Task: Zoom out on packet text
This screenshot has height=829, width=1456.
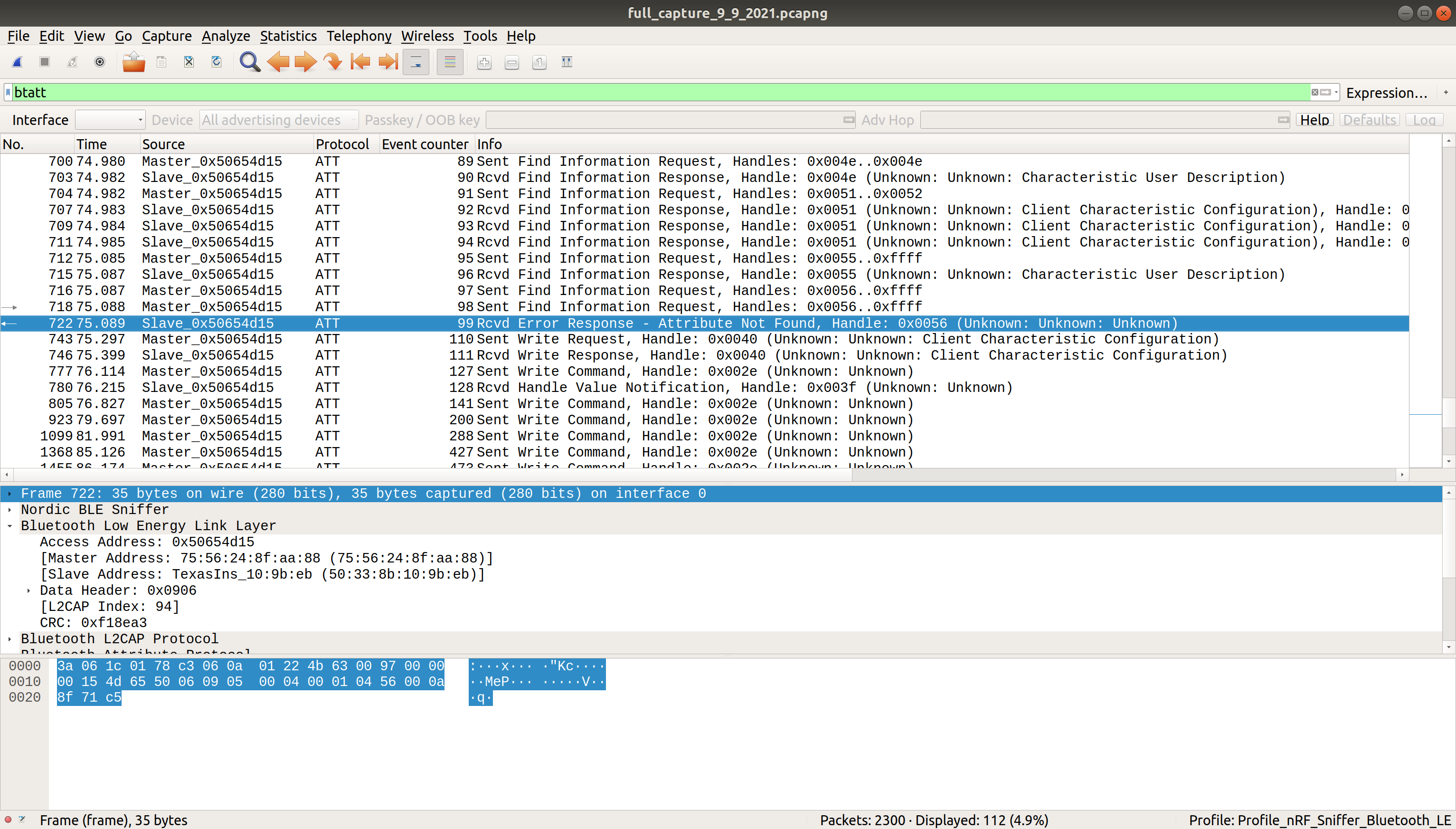Action: 511,62
